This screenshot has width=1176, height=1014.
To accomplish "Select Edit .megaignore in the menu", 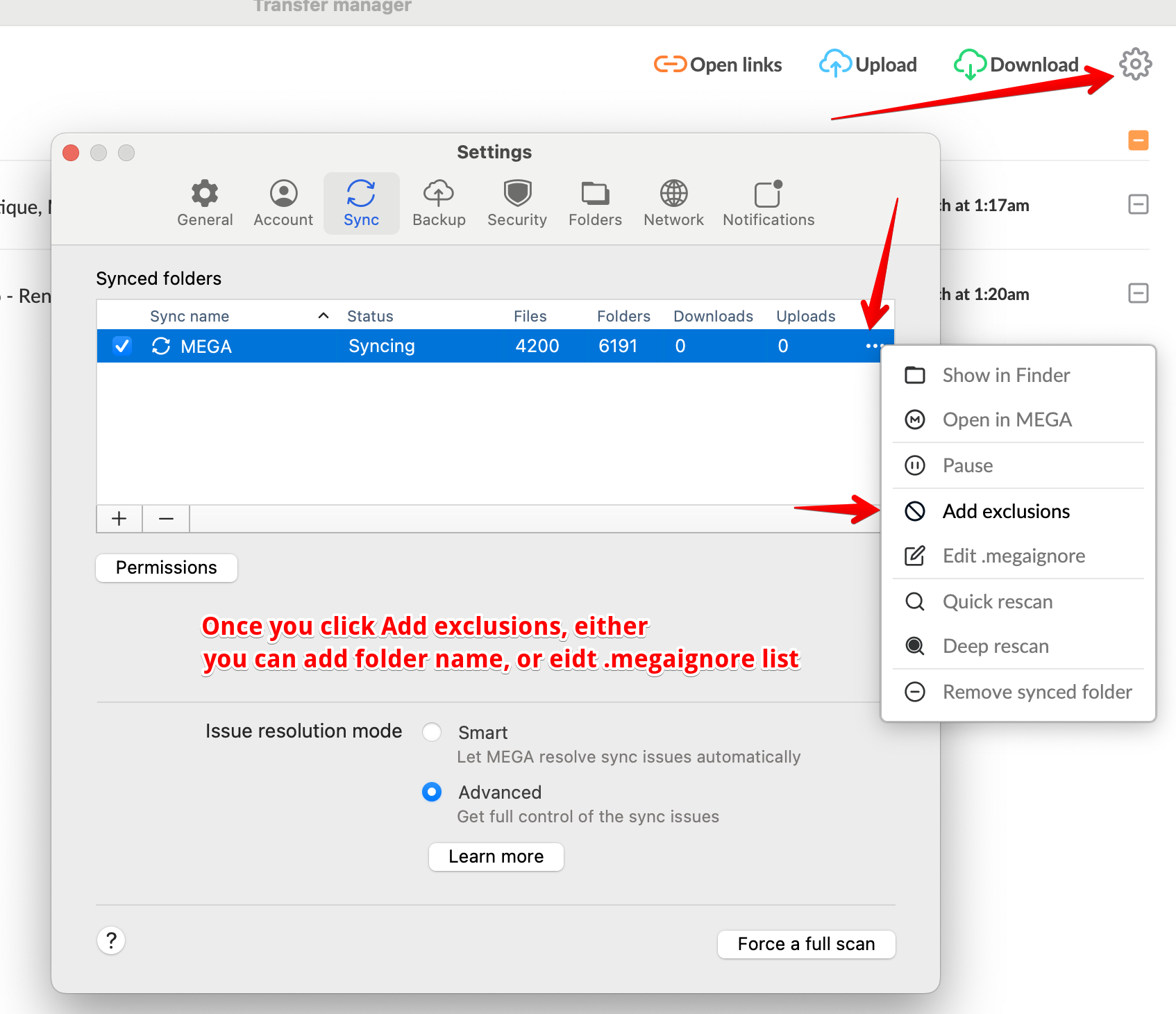I will pyautogui.click(x=1013, y=556).
